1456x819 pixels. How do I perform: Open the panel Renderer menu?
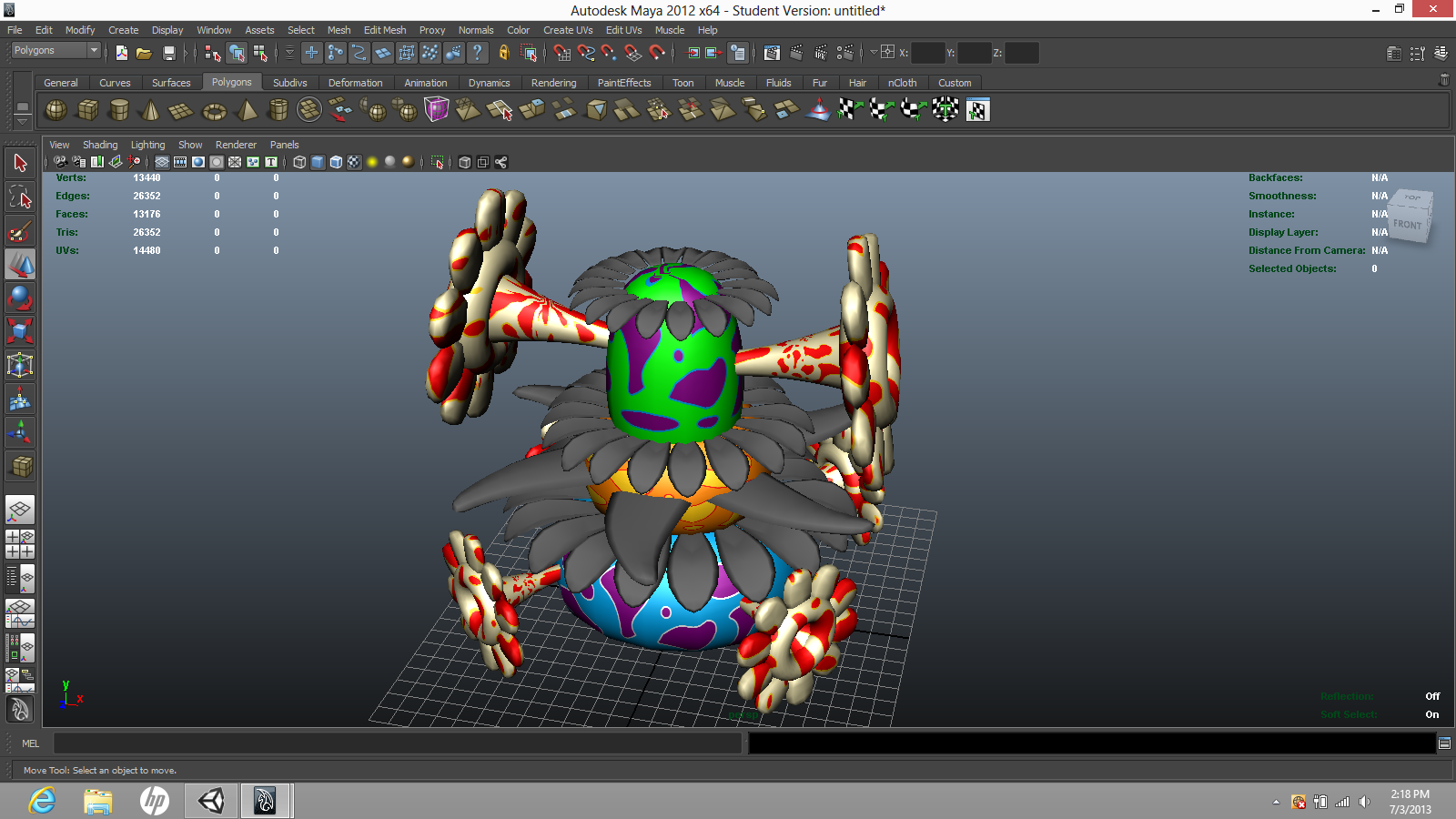236,145
